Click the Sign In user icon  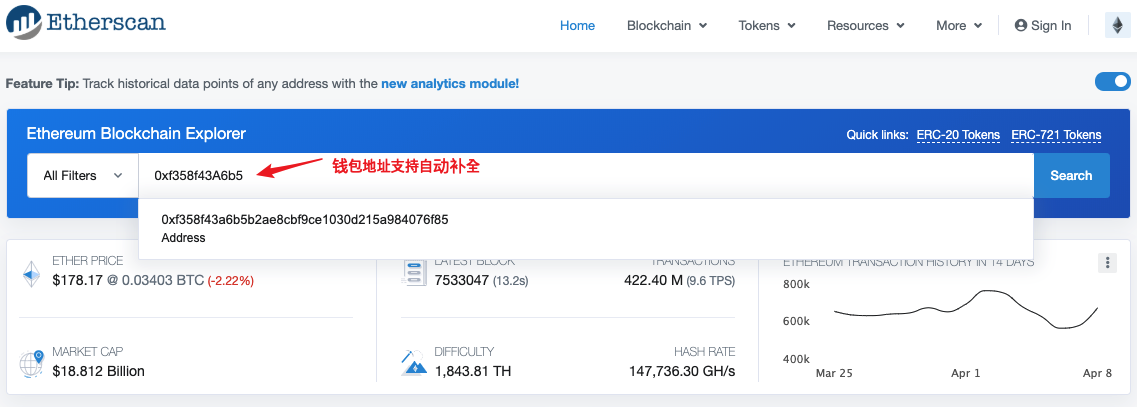pos(1021,25)
